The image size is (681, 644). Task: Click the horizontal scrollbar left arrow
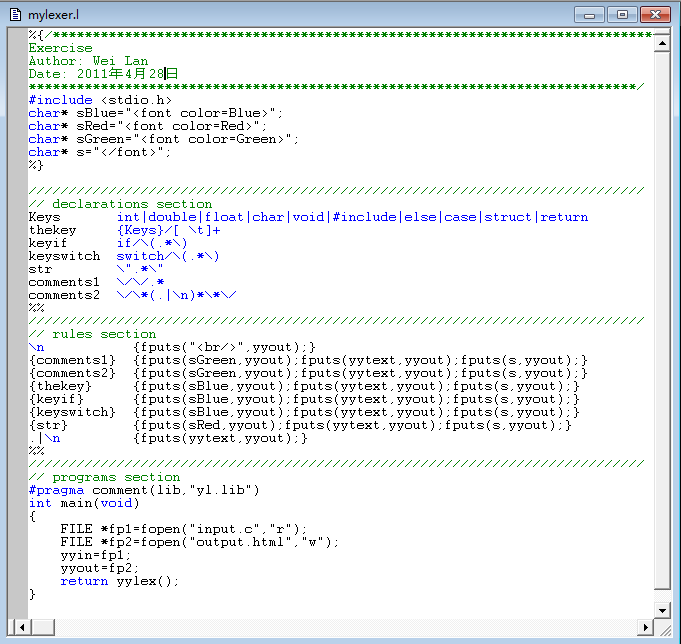[x=22, y=627]
